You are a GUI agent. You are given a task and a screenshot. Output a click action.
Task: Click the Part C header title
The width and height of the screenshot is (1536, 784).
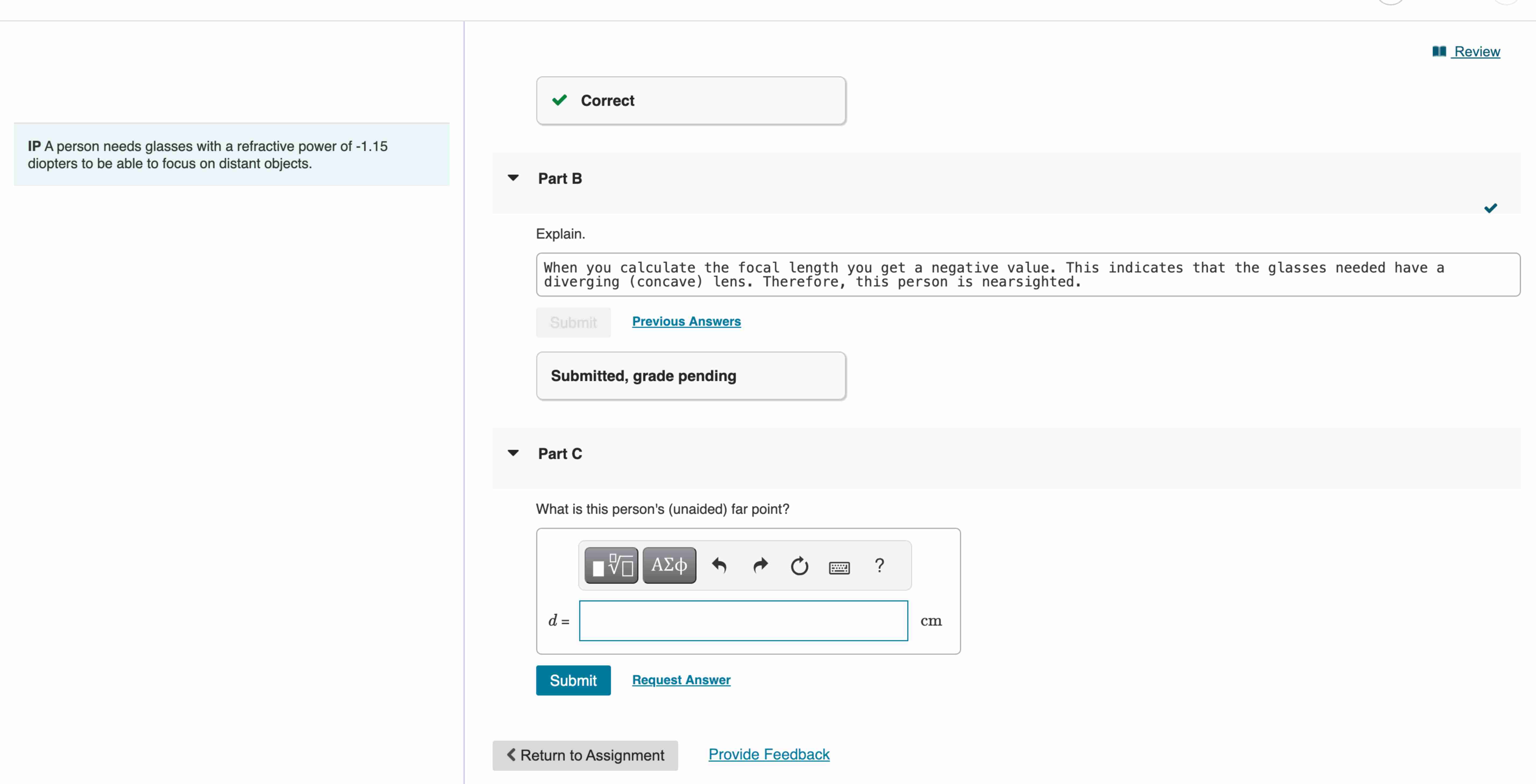[559, 454]
